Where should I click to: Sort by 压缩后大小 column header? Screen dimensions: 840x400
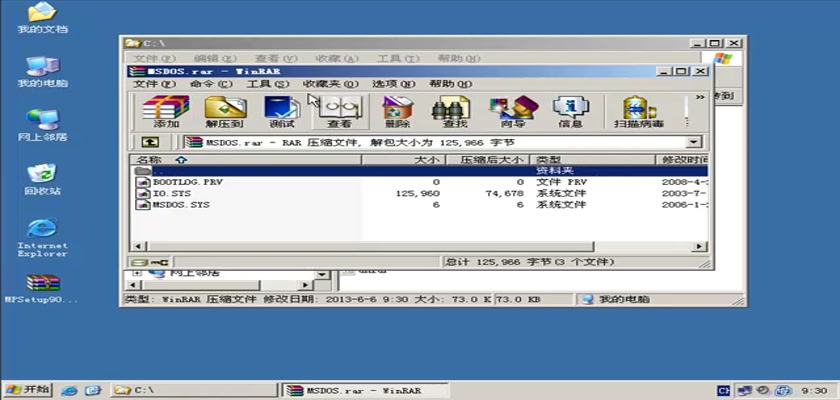point(488,160)
